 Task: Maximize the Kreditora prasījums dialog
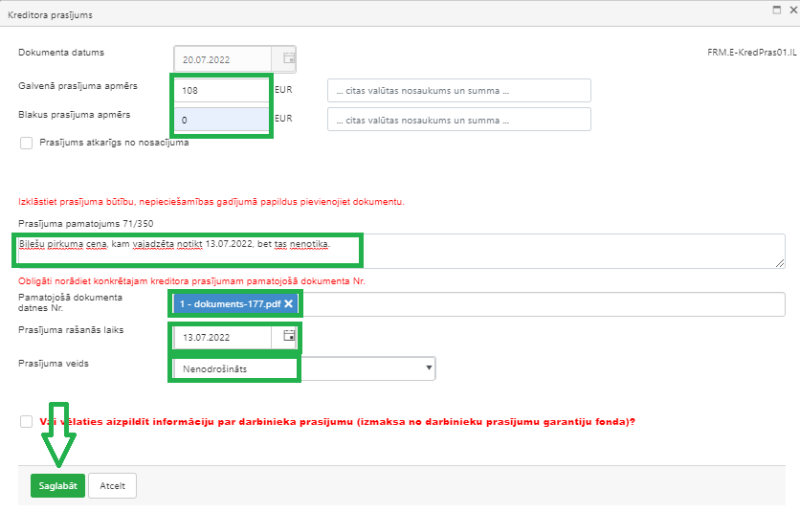click(775, 9)
